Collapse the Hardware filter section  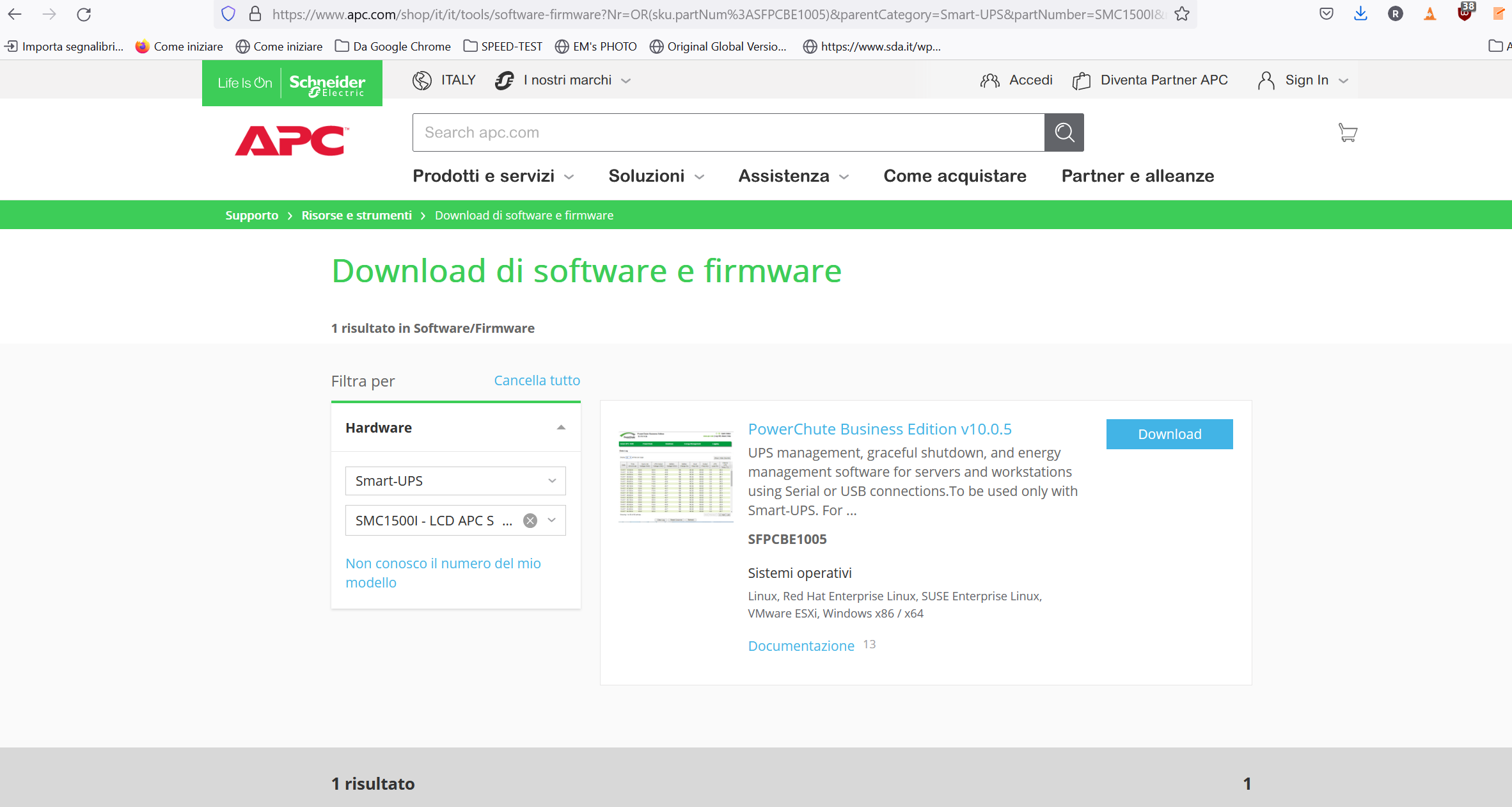pos(561,427)
